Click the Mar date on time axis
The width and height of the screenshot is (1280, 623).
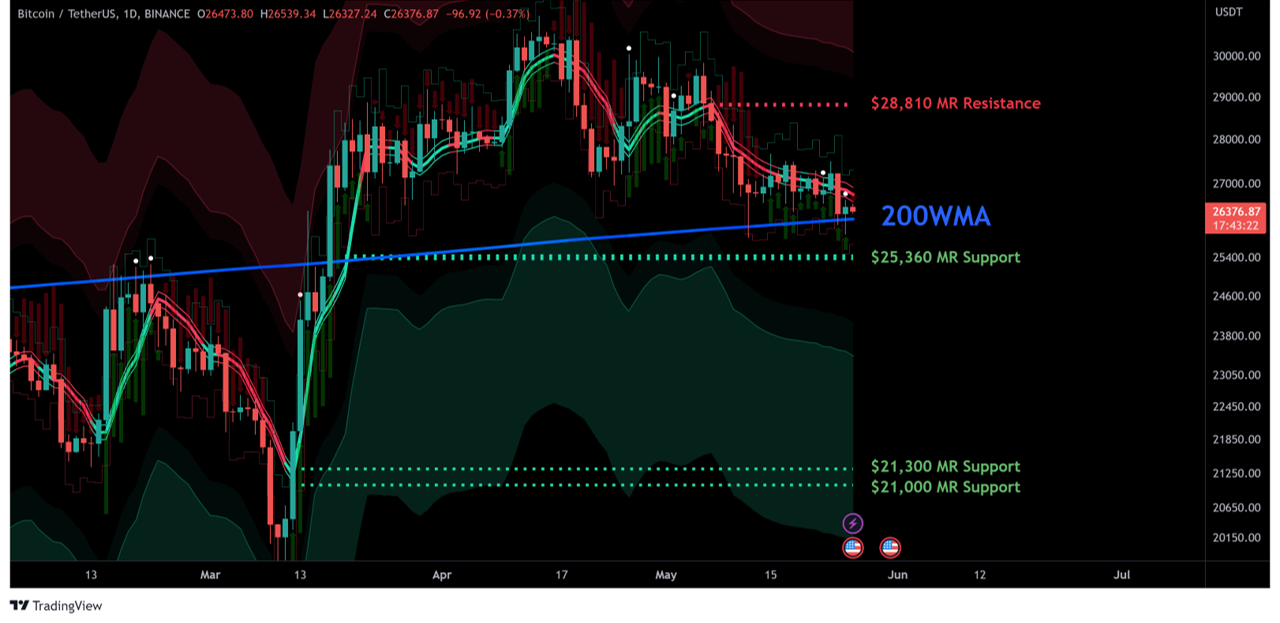(x=209, y=575)
